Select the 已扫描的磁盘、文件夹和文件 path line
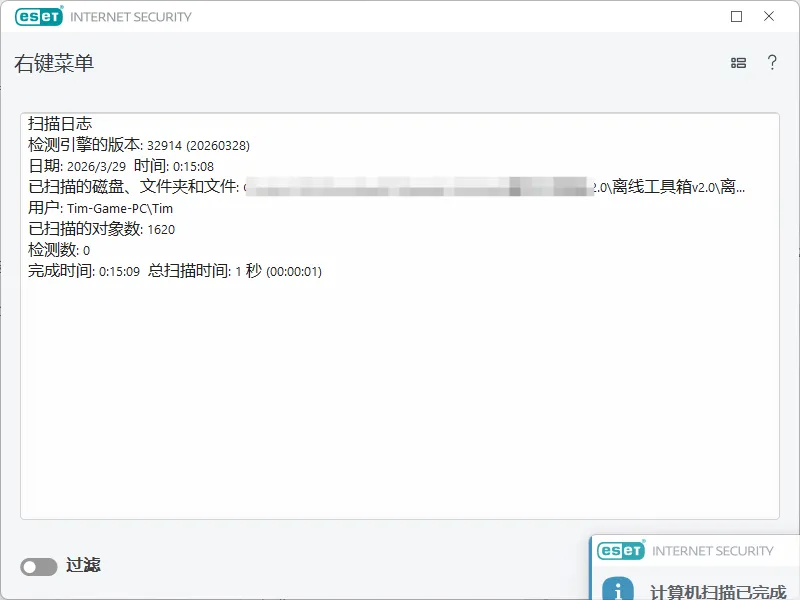The height and width of the screenshot is (600, 800). pyautogui.click(x=386, y=187)
